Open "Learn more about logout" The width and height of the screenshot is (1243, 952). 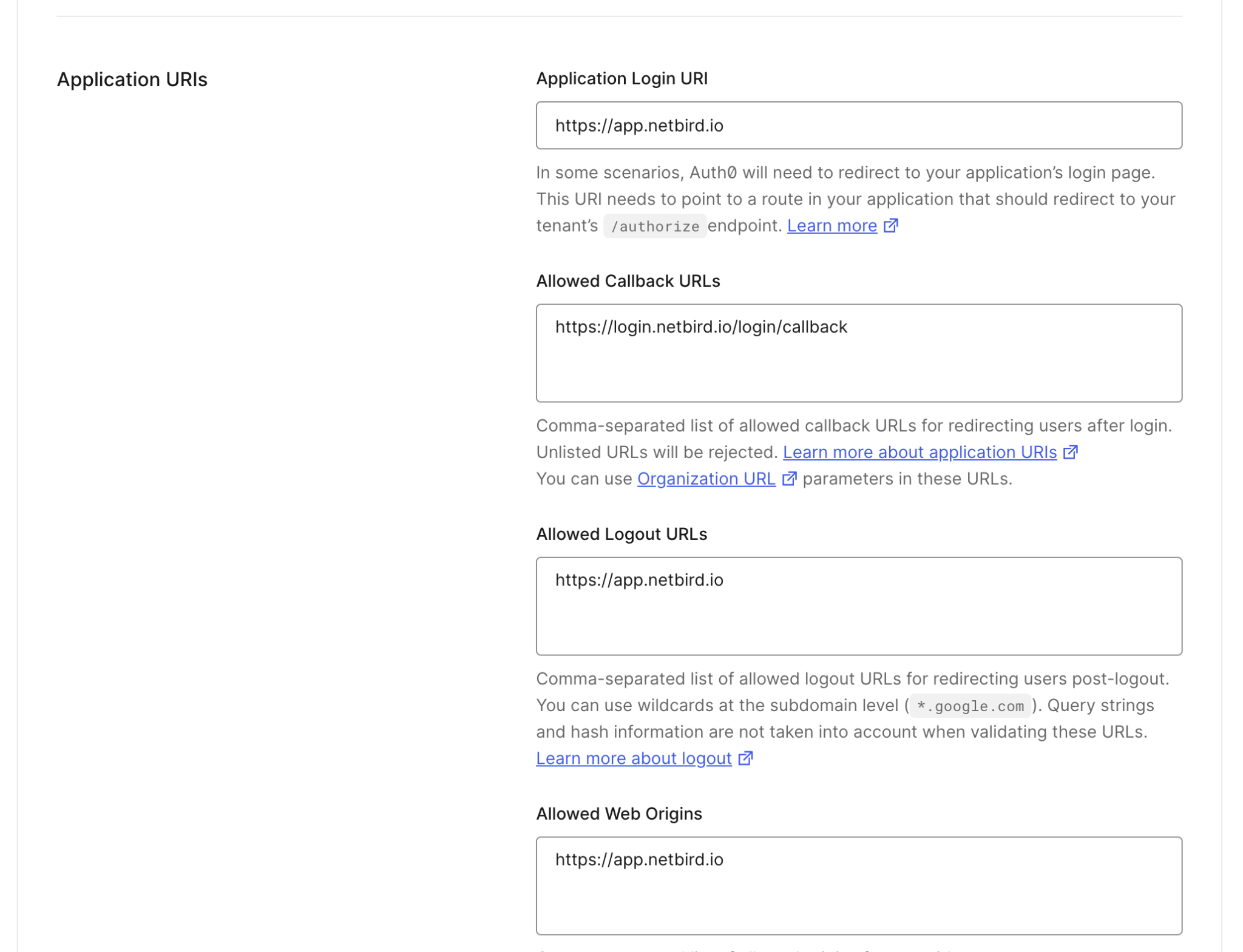click(633, 758)
